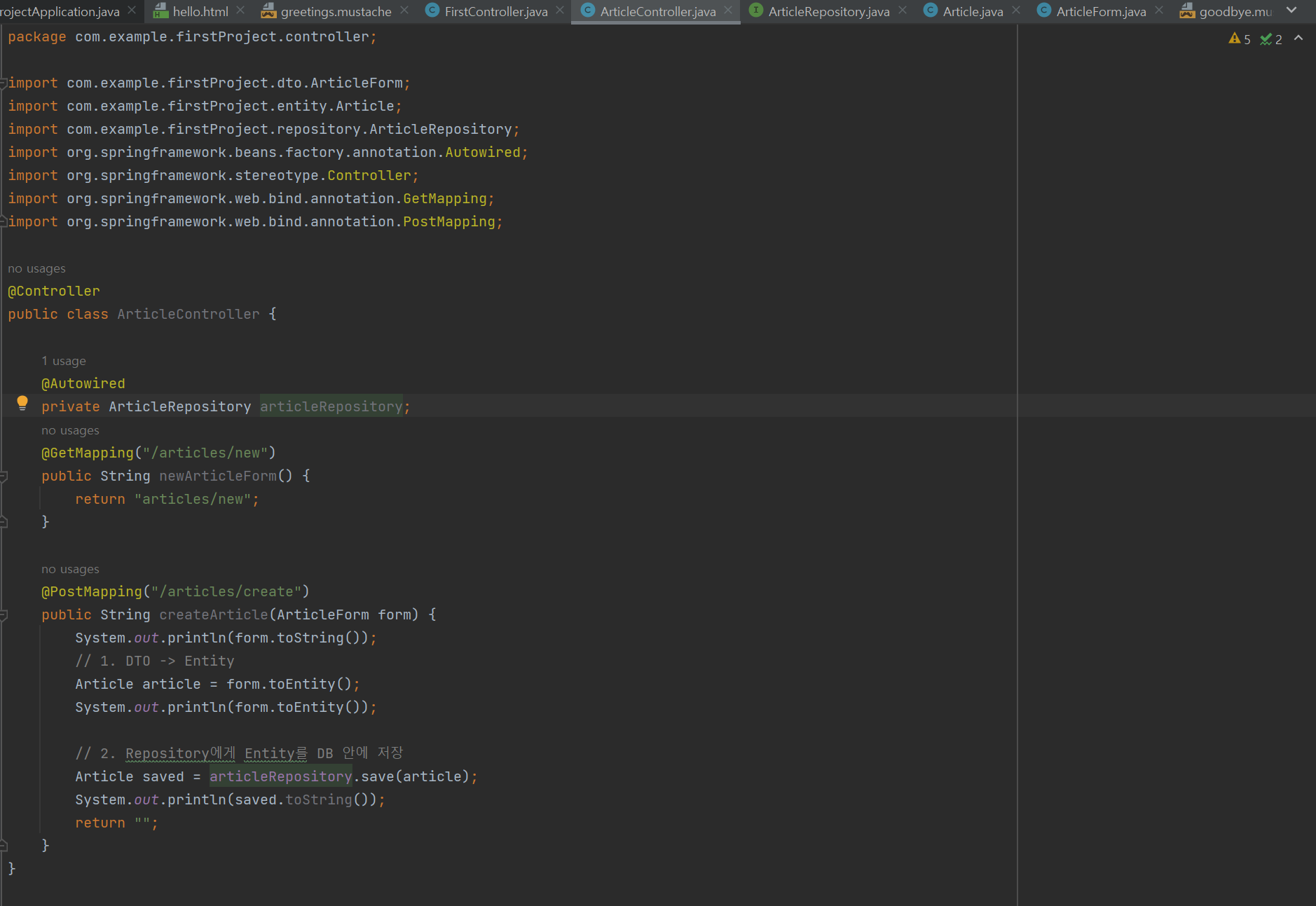This screenshot has width=1316, height=906.
Task: Close the ArticleForm.java tab
Action: [x=1159, y=11]
